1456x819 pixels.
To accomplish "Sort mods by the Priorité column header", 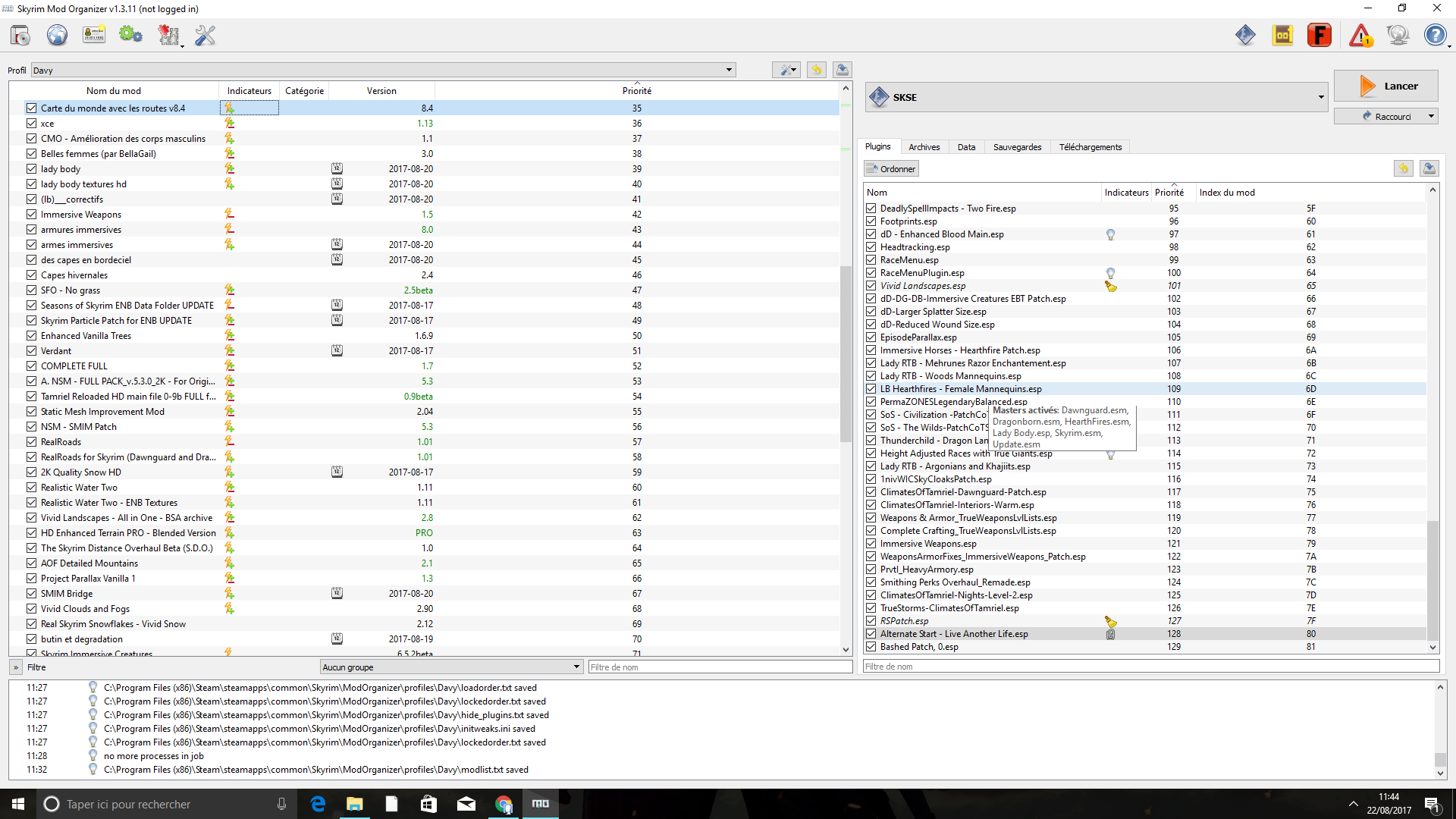I will coord(637,90).
